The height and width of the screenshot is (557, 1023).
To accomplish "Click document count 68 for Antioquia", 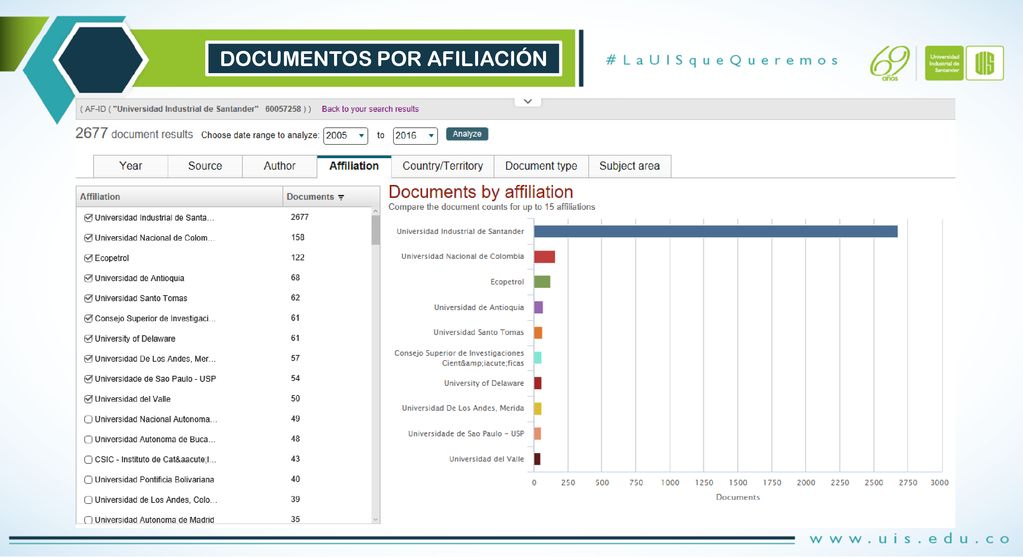I will pyautogui.click(x=296, y=278).
